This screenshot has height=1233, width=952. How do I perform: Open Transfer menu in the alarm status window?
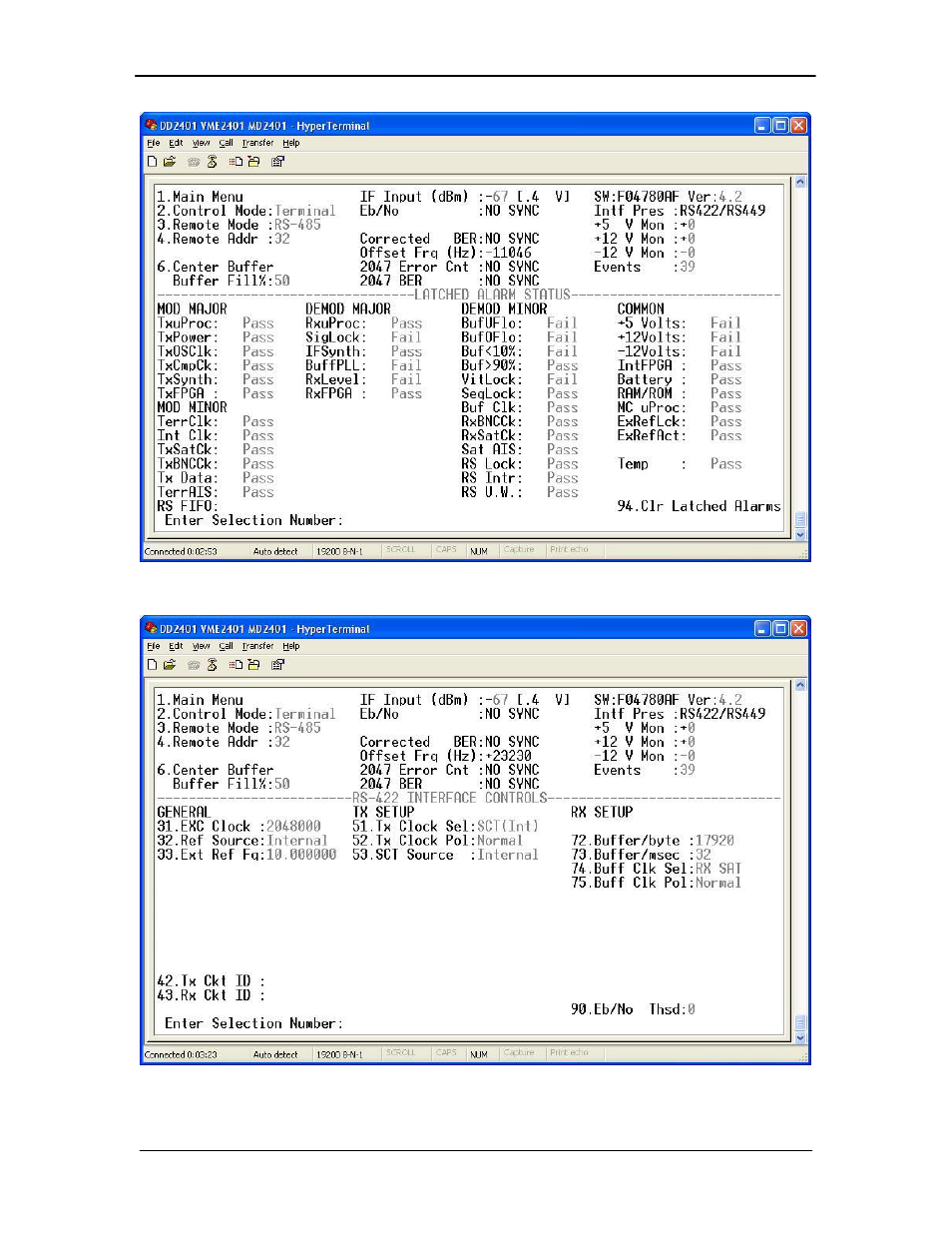coord(257,143)
